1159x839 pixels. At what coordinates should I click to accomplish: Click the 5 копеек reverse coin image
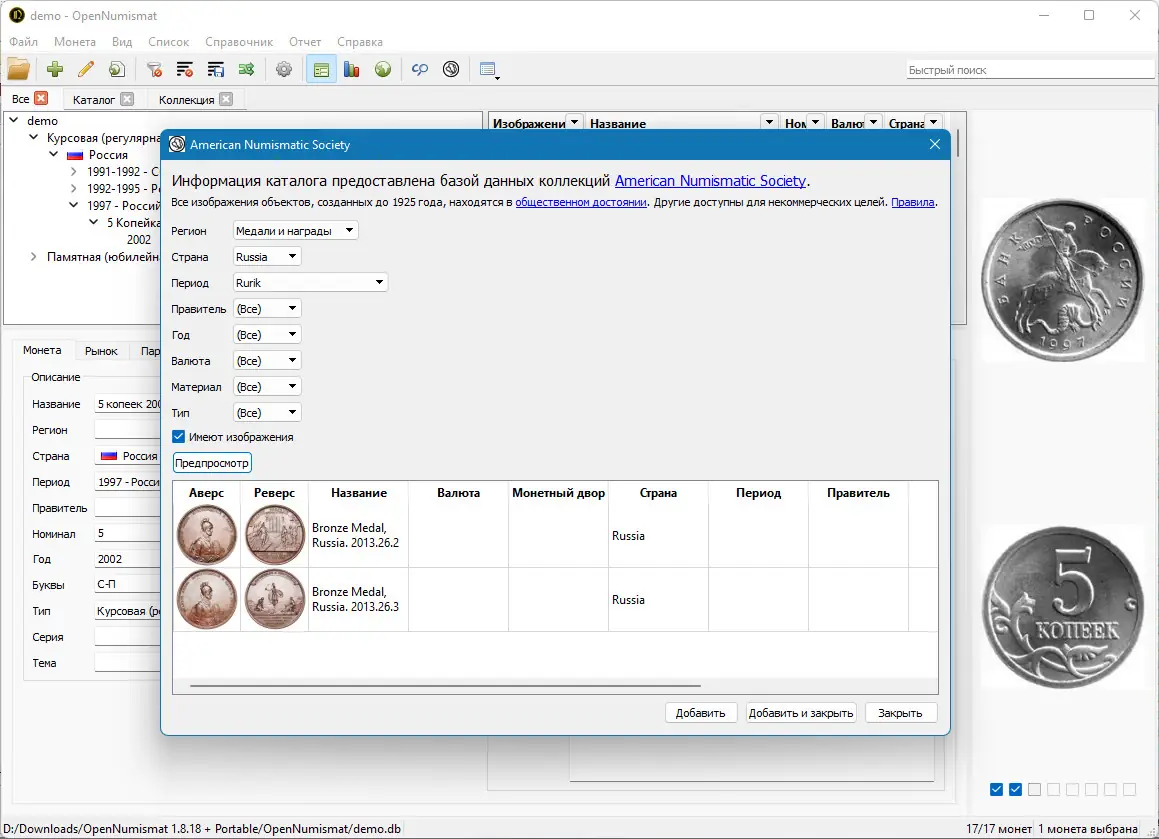tap(1062, 607)
